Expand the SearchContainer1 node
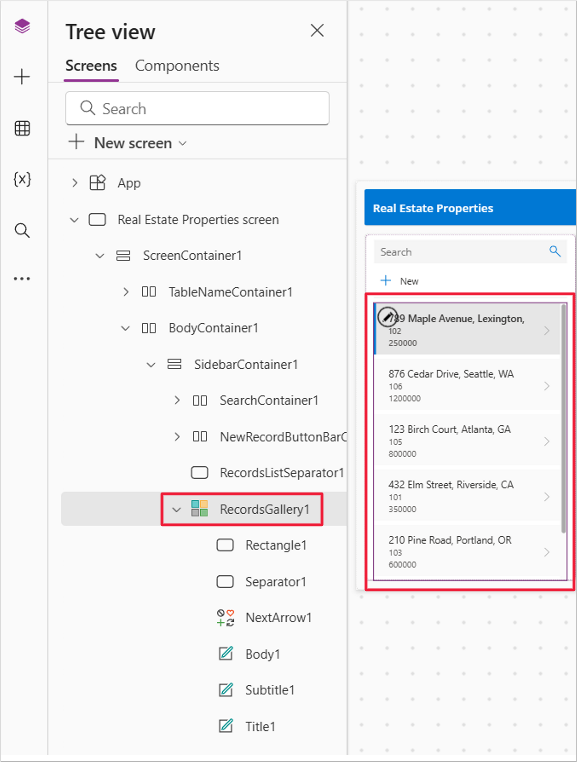This screenshot has height=762, width=577. (177, 400)
